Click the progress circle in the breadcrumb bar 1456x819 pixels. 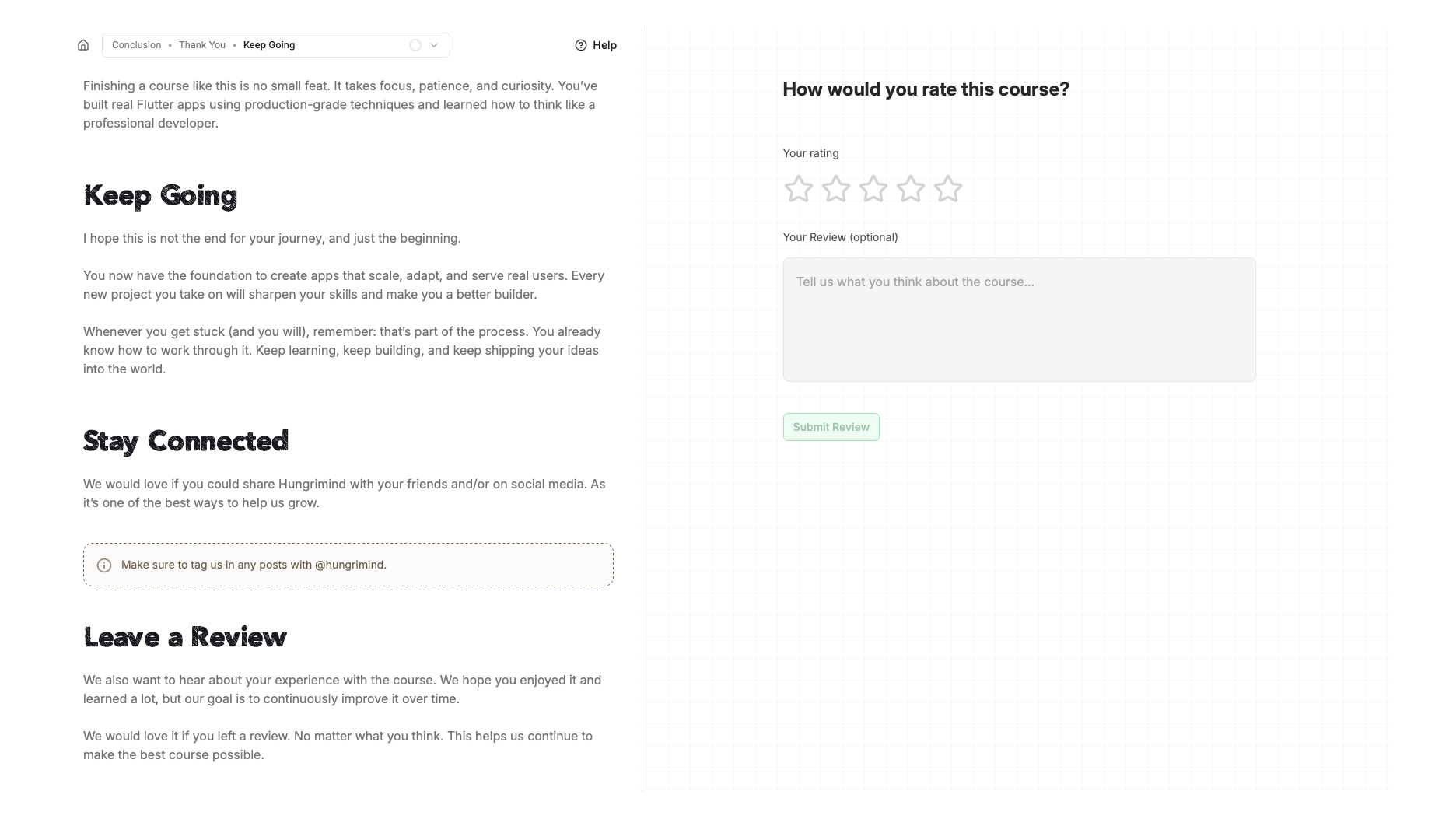pyautogui.click(x=415, y=44)
